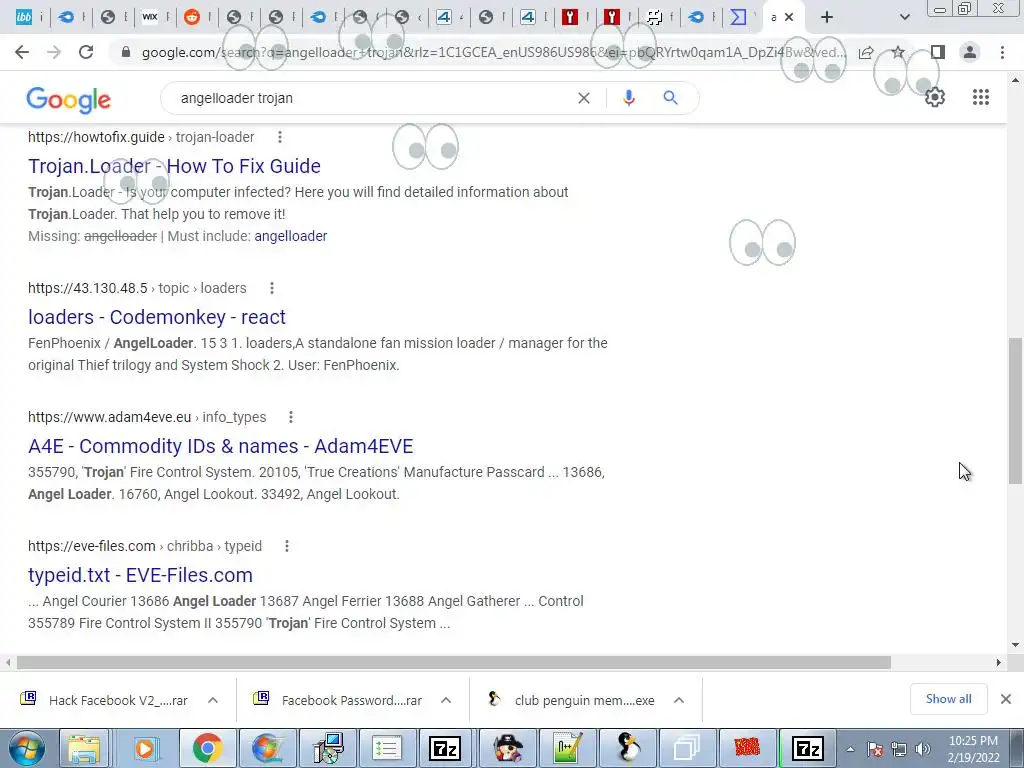Screen dimensions: 1024x768
Task: Open options for adam4eve.eu result
Action: point(291,417)
